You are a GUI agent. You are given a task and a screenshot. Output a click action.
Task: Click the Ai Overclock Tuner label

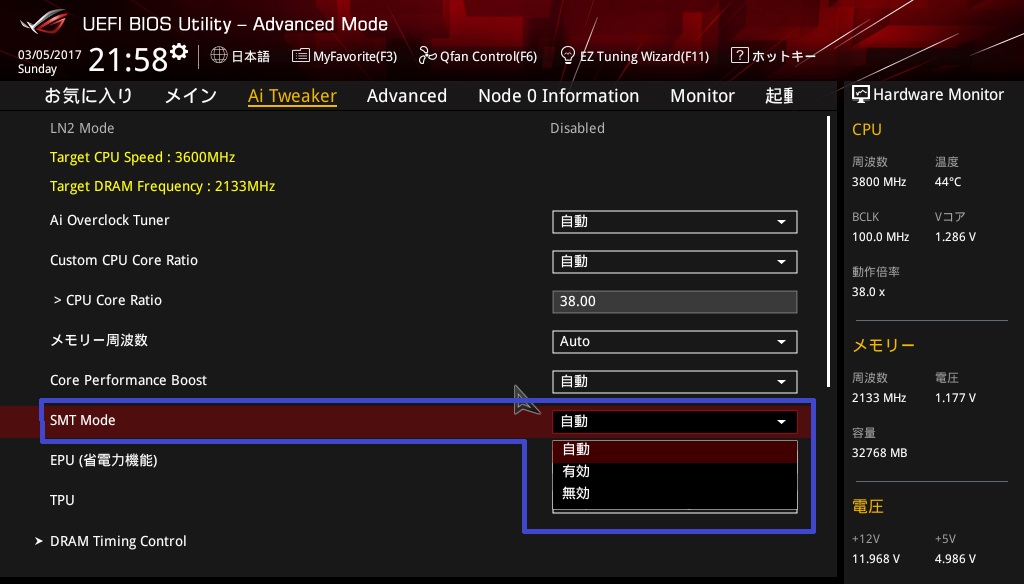point(110,220)
